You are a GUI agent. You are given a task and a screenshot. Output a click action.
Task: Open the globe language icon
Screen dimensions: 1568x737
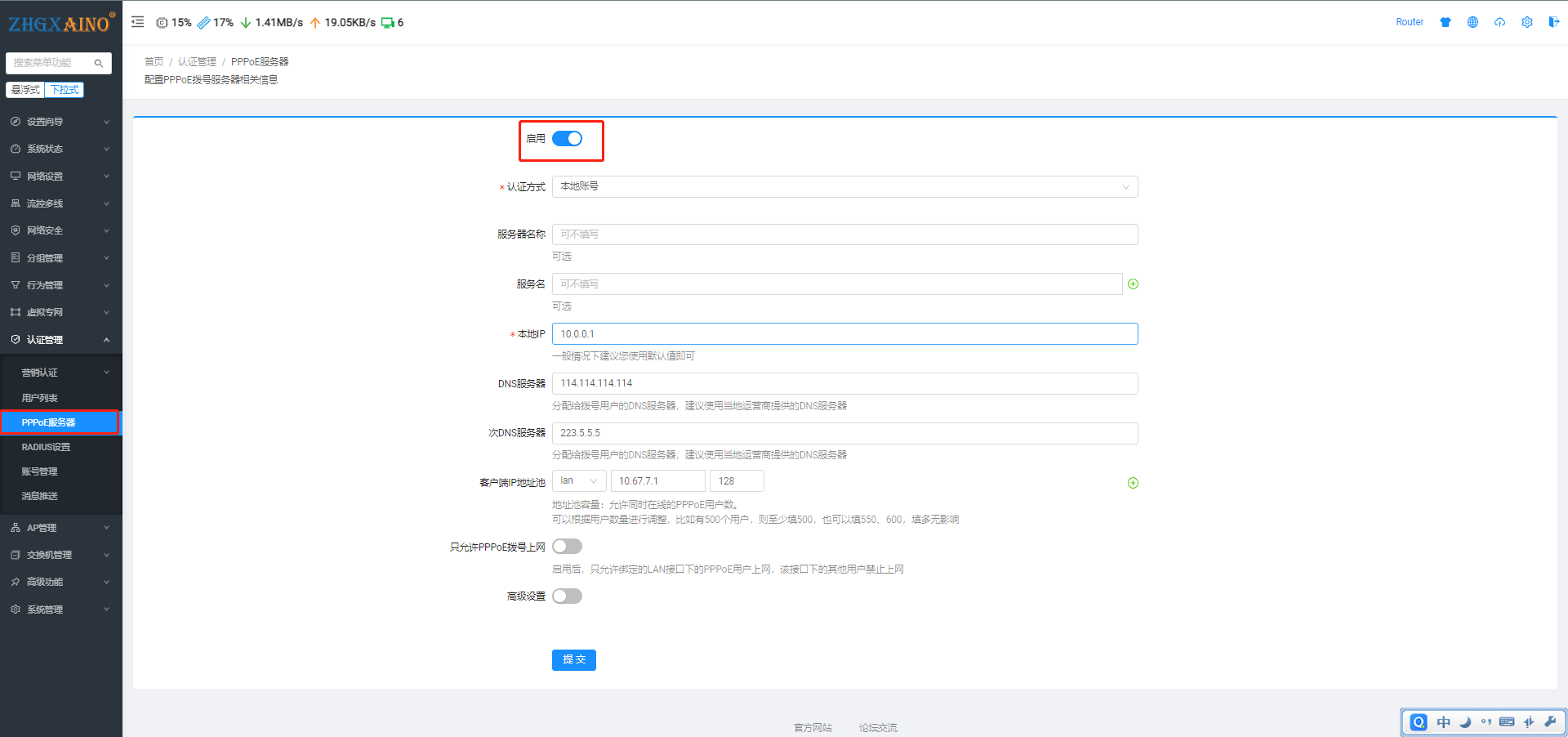click(x=1472, y=22)
